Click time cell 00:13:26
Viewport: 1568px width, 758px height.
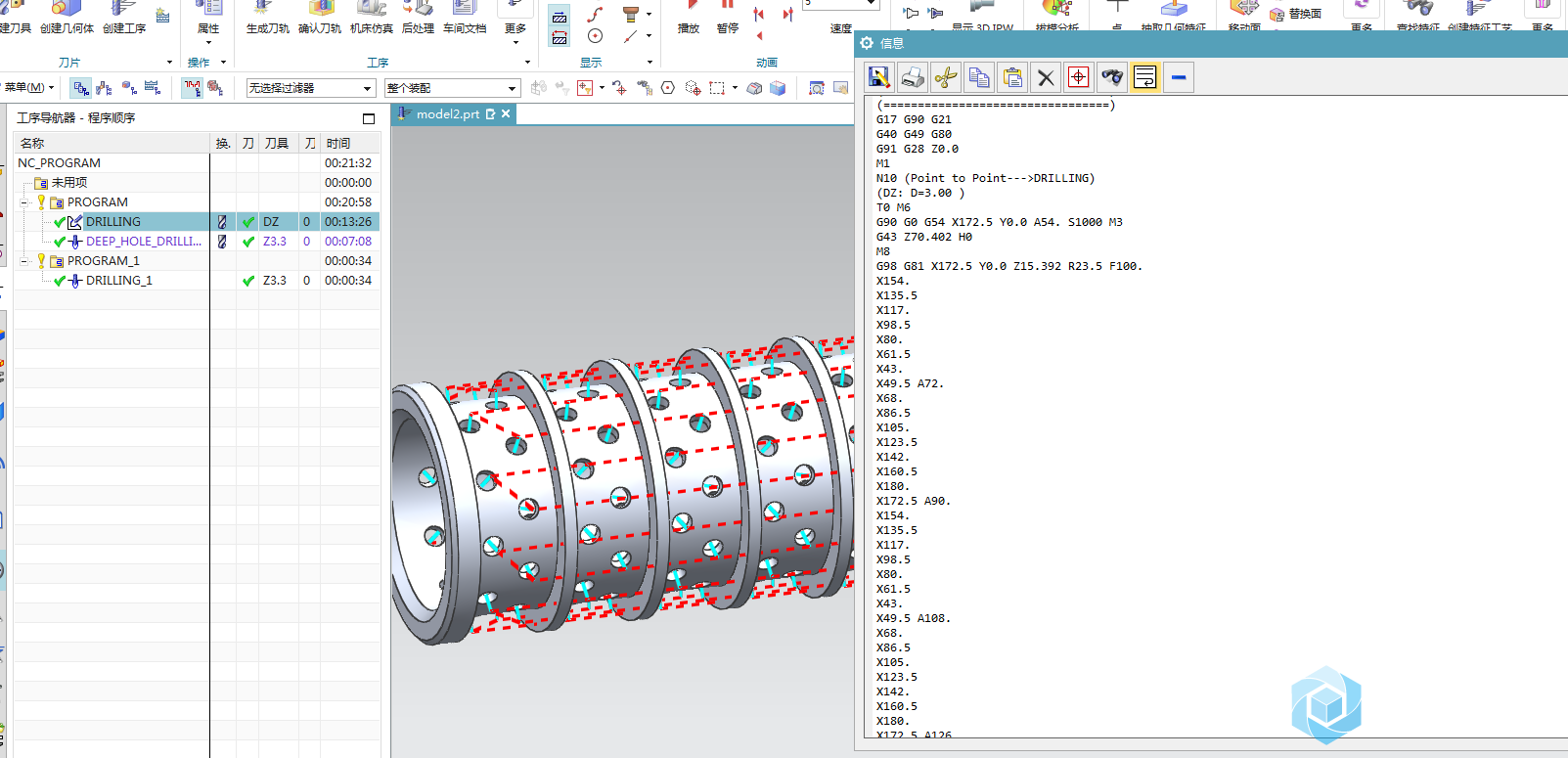point(348,222)
